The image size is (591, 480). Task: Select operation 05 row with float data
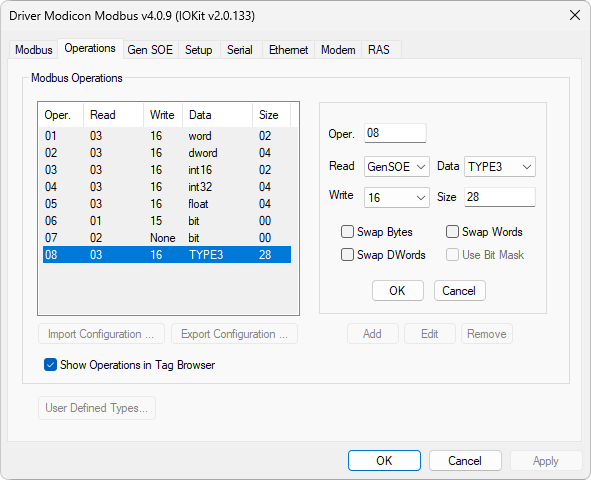pos(167,203)
